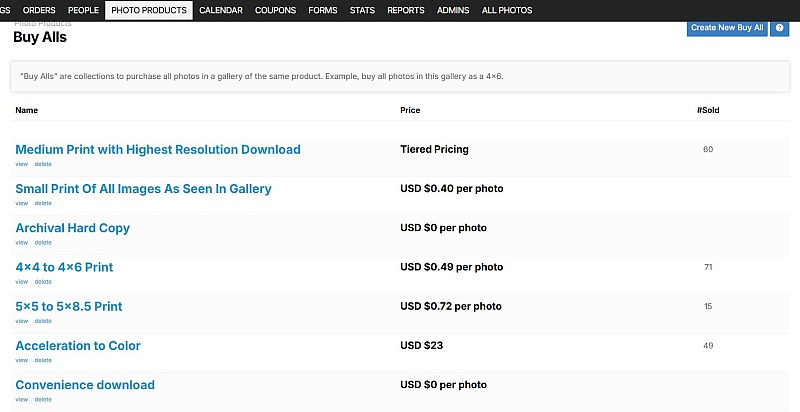800x412 pixels.
Task: Go to the COUPONS page
Action: 276,10
